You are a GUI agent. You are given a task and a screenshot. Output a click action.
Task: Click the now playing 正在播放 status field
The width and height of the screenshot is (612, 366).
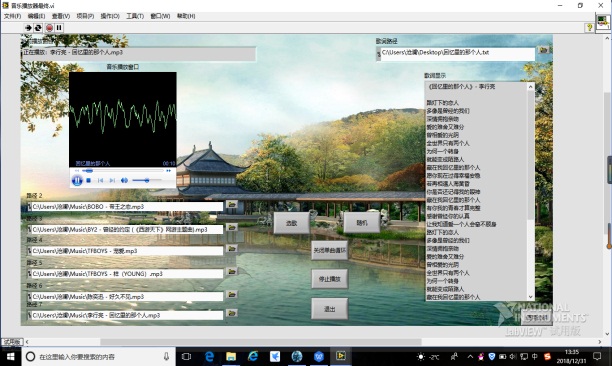[x=139, y=53]
